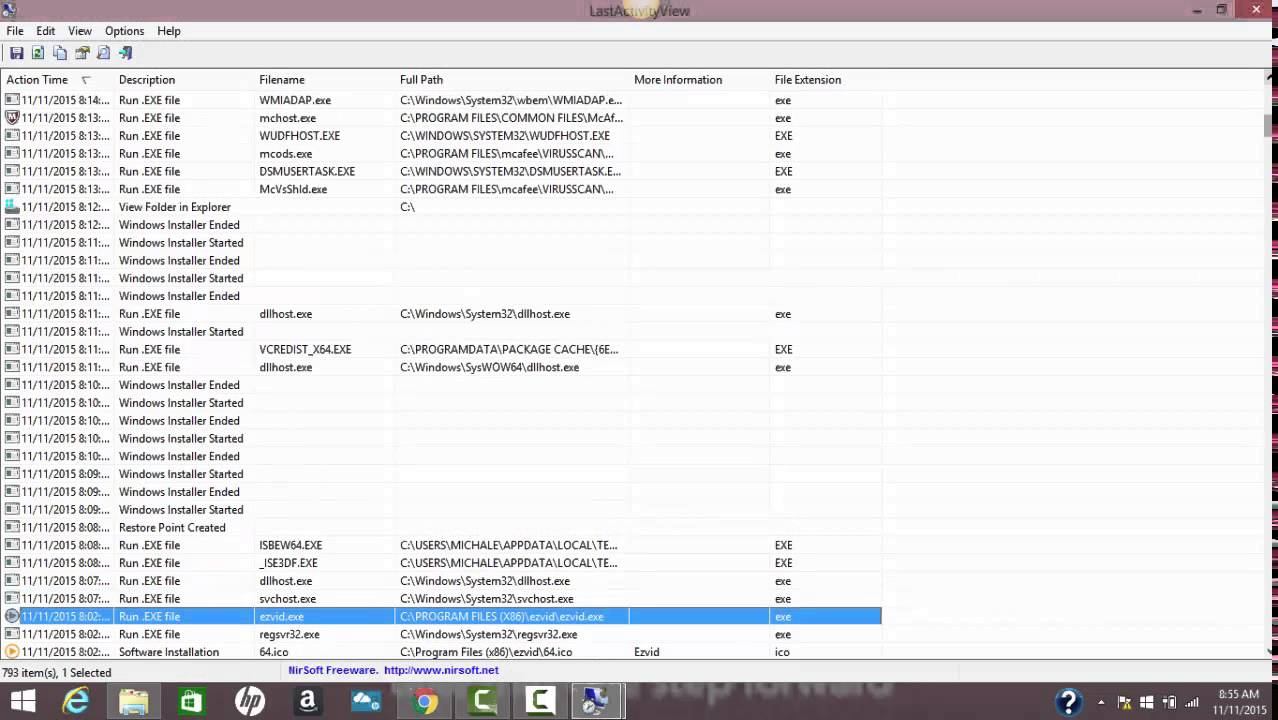1278x720 pixels.
Task: Sort by Description column header
Action: tap(184, 80)
